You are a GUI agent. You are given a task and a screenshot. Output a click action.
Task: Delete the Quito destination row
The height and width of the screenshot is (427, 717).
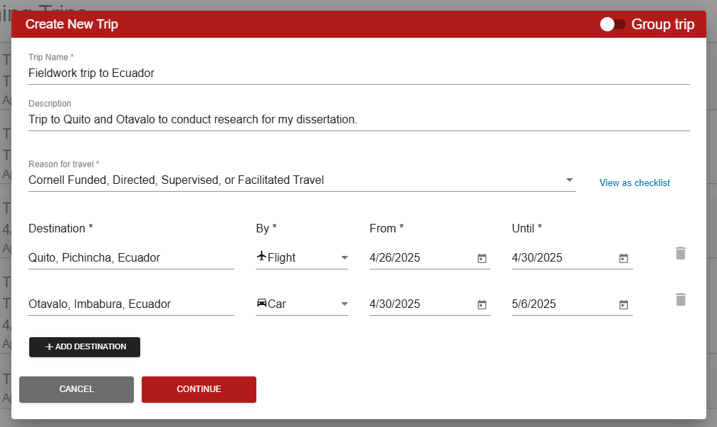point(680,253)
